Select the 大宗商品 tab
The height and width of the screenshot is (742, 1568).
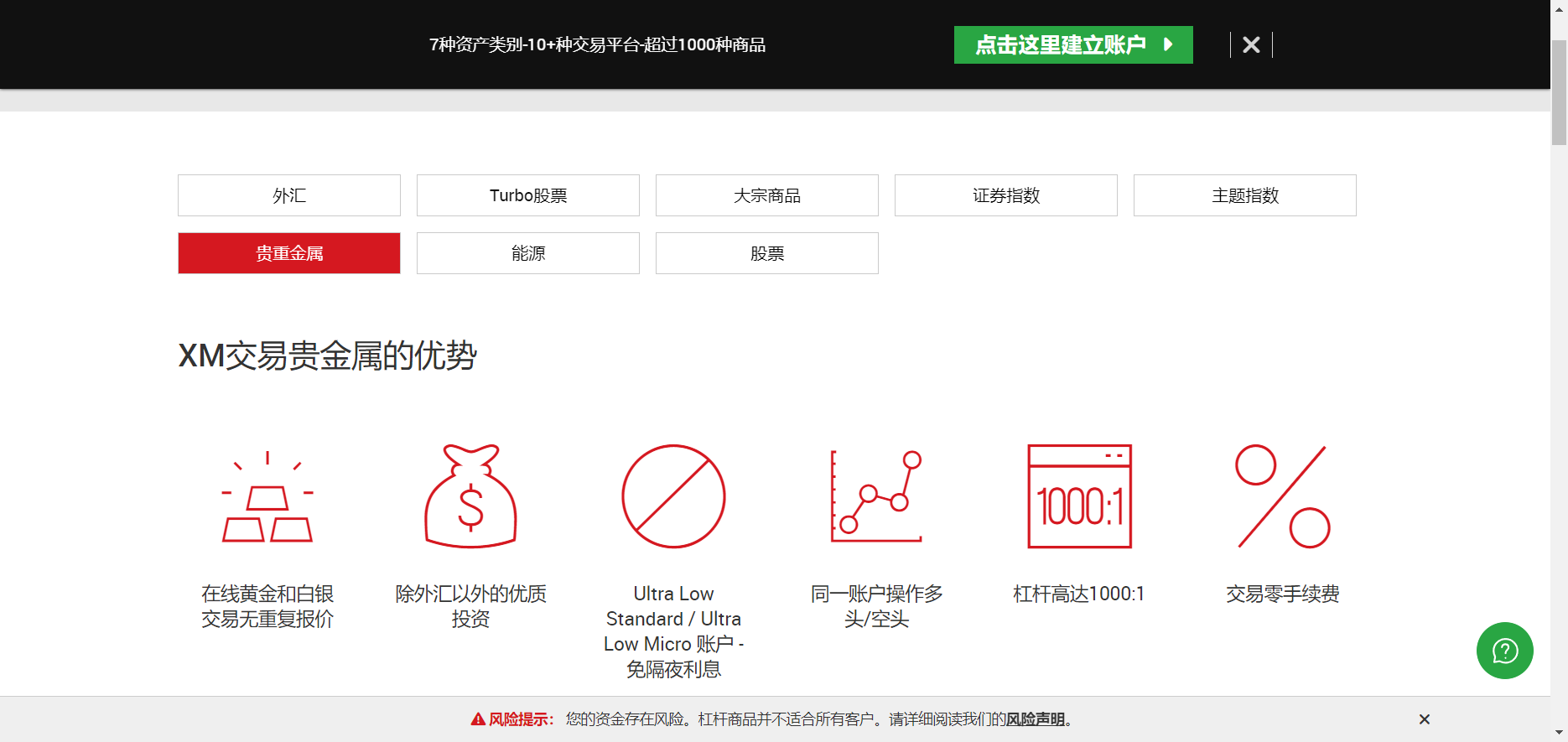(x=767, y=195)
